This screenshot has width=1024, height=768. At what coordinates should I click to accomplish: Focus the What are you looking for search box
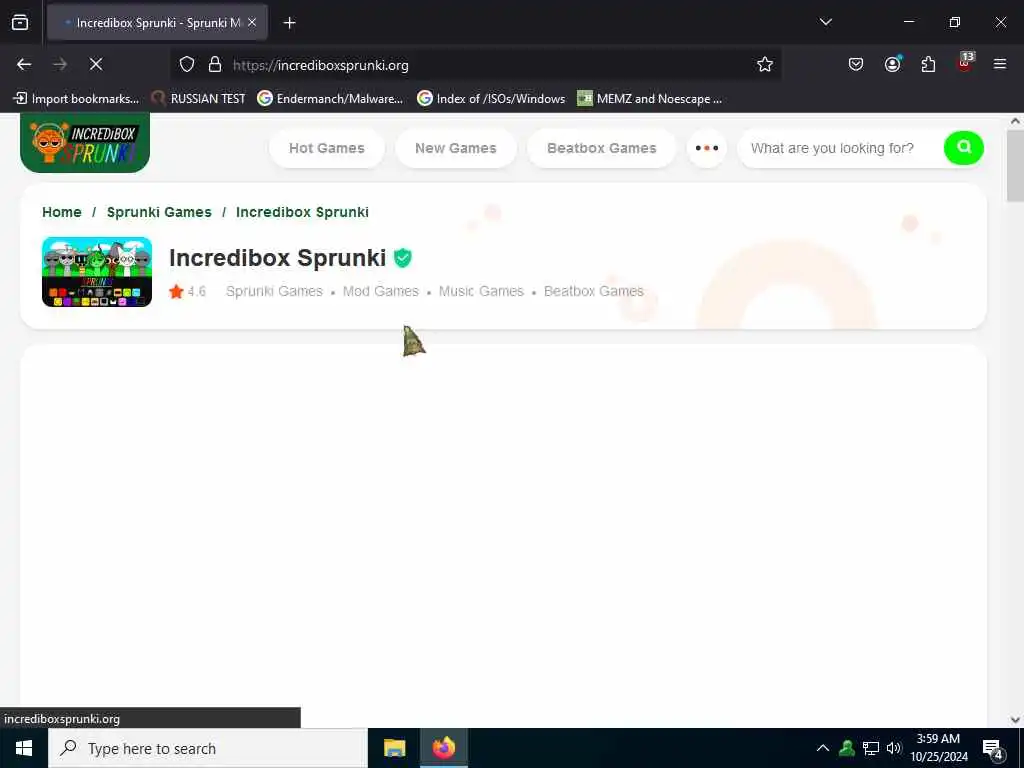pyautogui.click(x=842, y=148)
